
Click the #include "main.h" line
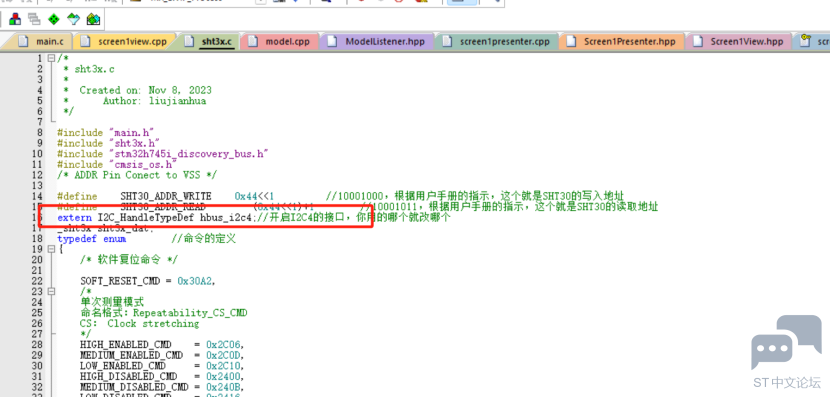click(105, 133)
